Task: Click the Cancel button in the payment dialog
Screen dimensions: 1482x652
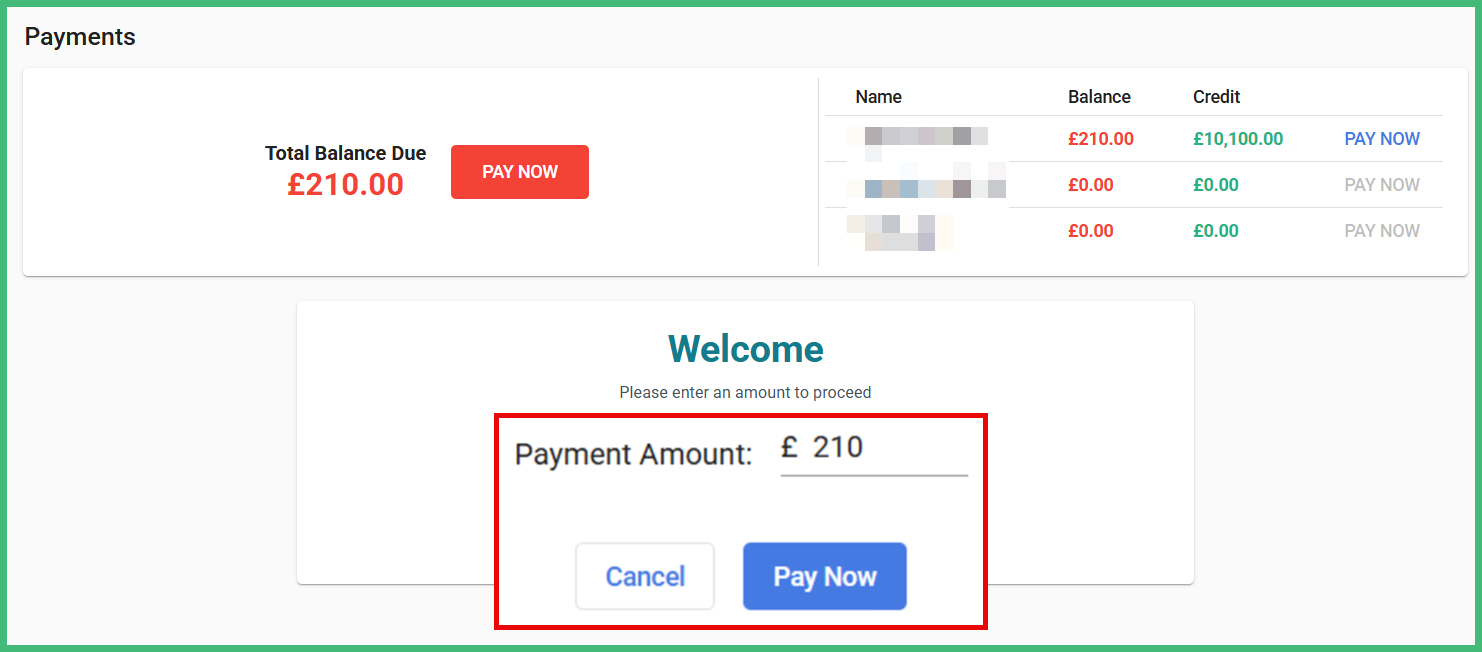Action: [x=644, y=576]
